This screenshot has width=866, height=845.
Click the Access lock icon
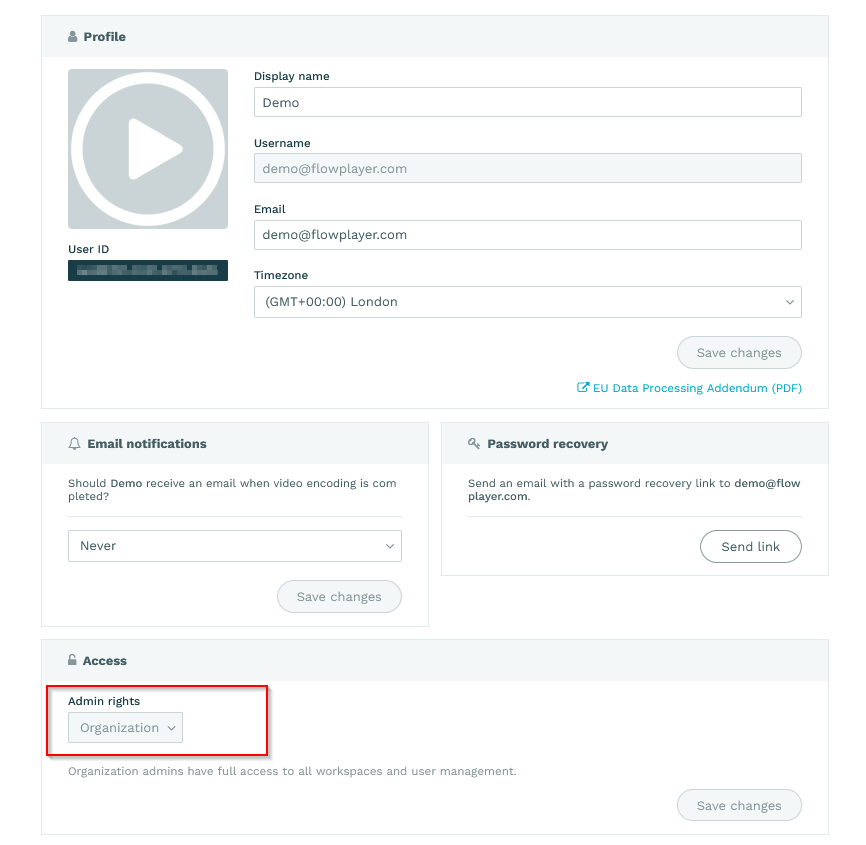(72, 660)
